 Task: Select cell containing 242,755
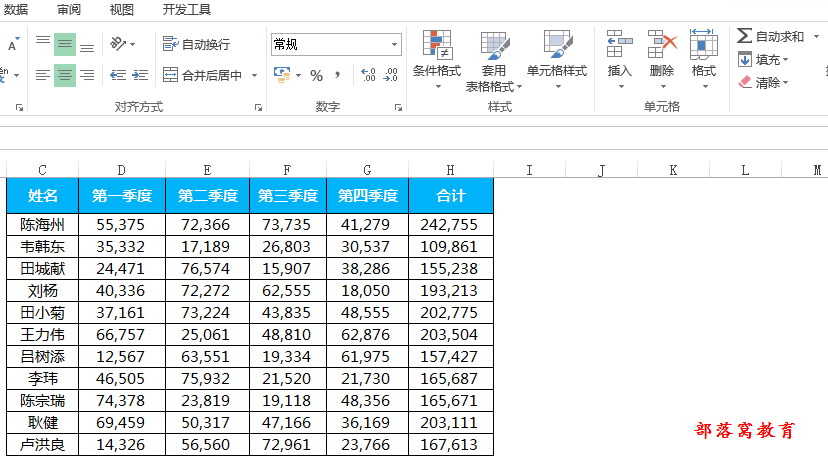451,224
